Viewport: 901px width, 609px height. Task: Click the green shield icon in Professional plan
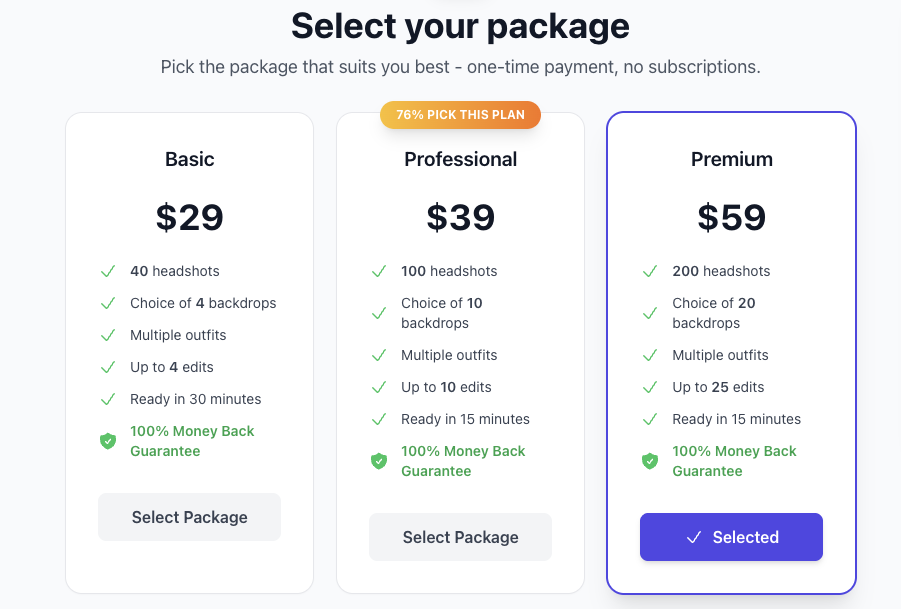point(379,461)
